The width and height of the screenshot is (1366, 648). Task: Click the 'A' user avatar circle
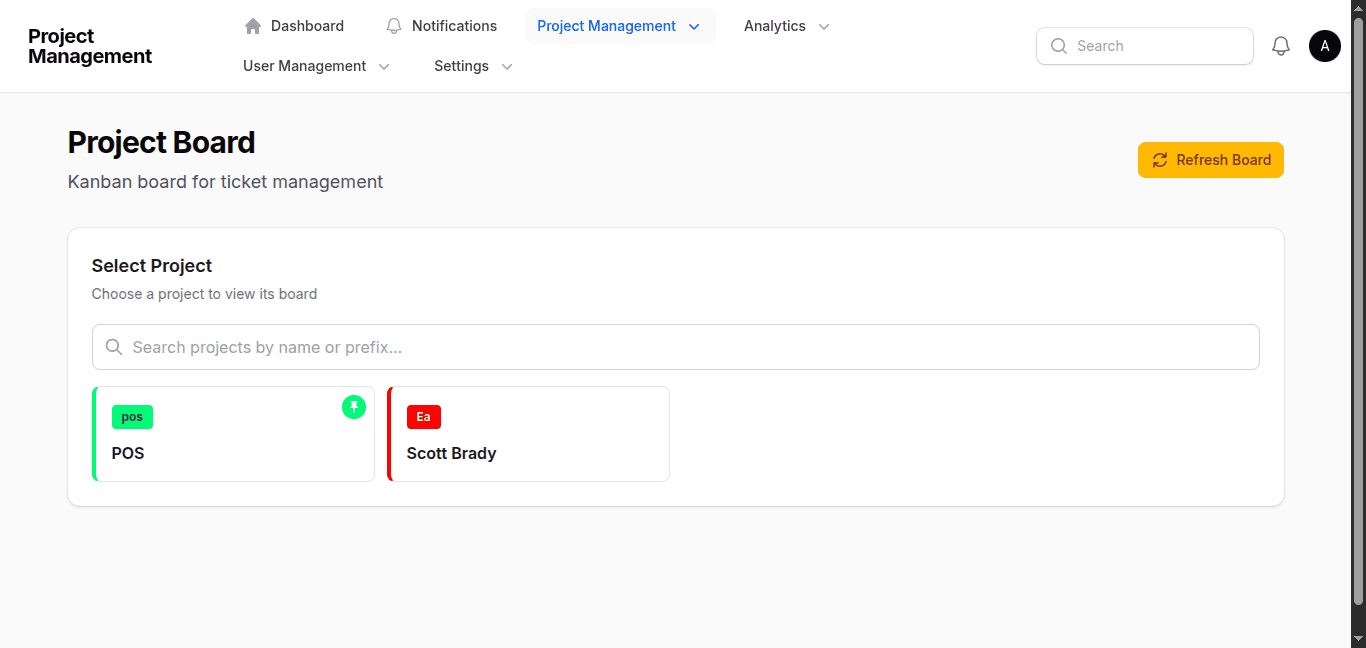tap(1324, 45)
